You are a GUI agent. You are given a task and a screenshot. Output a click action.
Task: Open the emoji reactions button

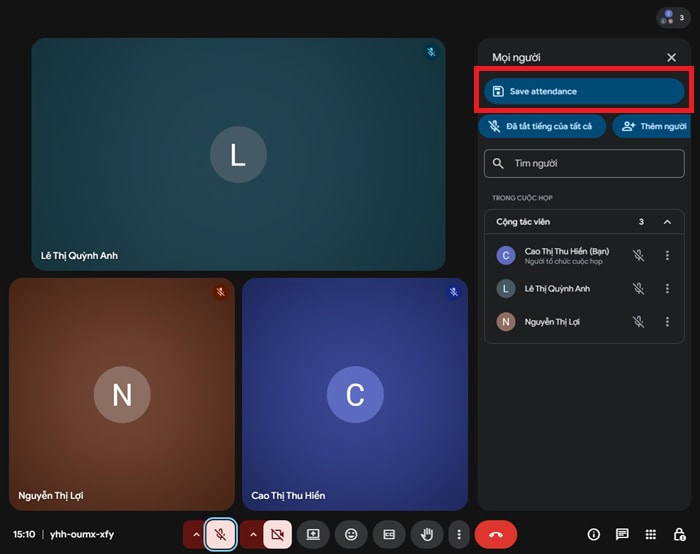(x=351, y=534)
